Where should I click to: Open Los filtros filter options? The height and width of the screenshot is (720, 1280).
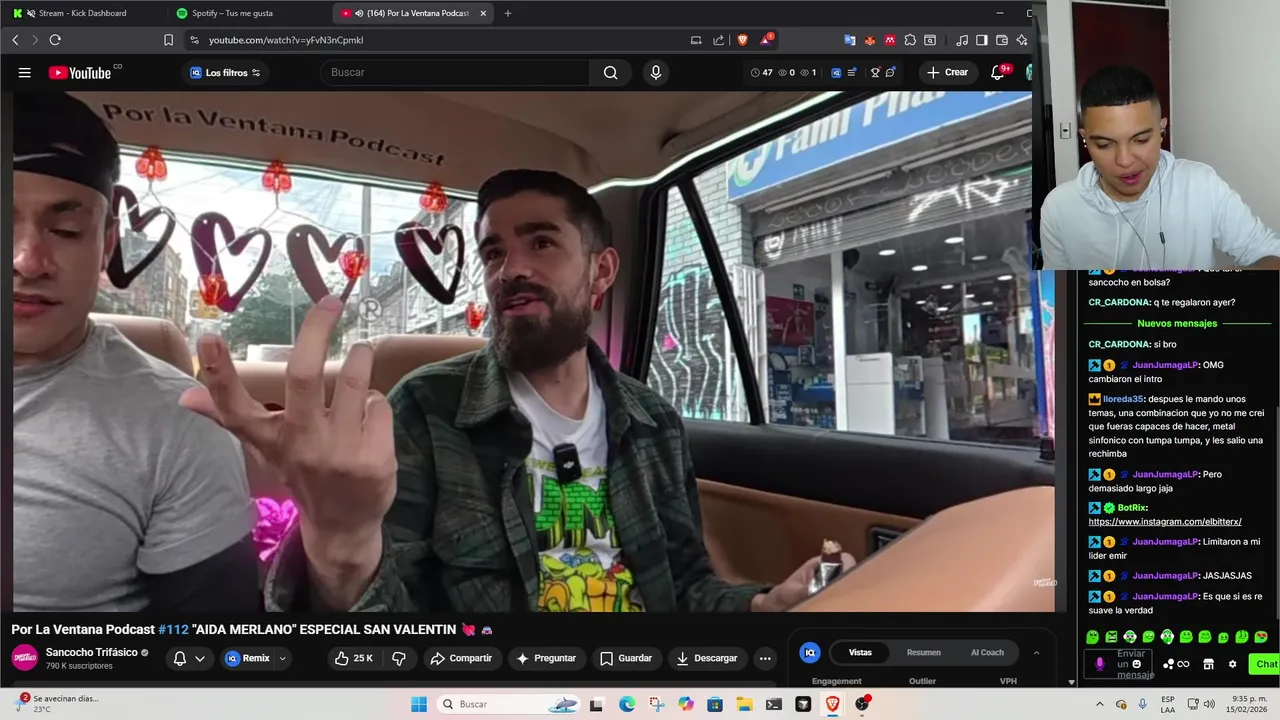pyautogui.click(x=225, y=72)
